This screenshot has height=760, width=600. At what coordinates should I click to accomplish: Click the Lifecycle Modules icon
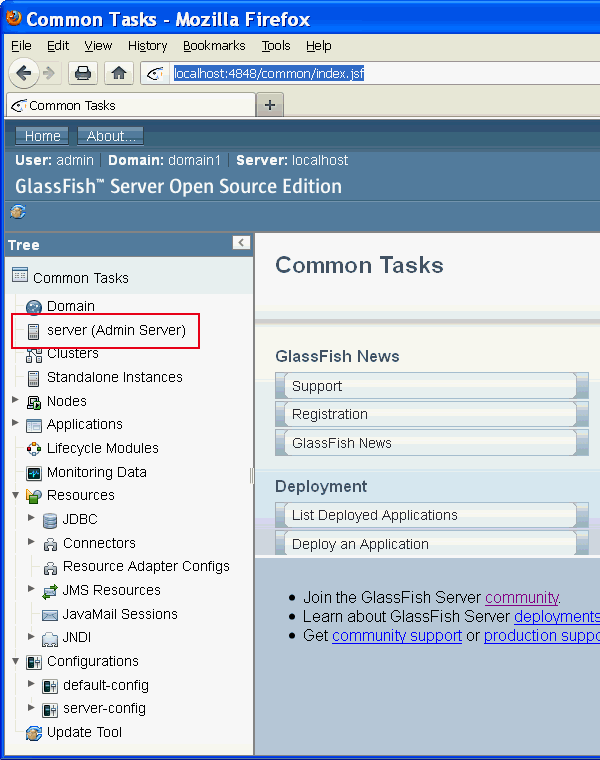34,448
